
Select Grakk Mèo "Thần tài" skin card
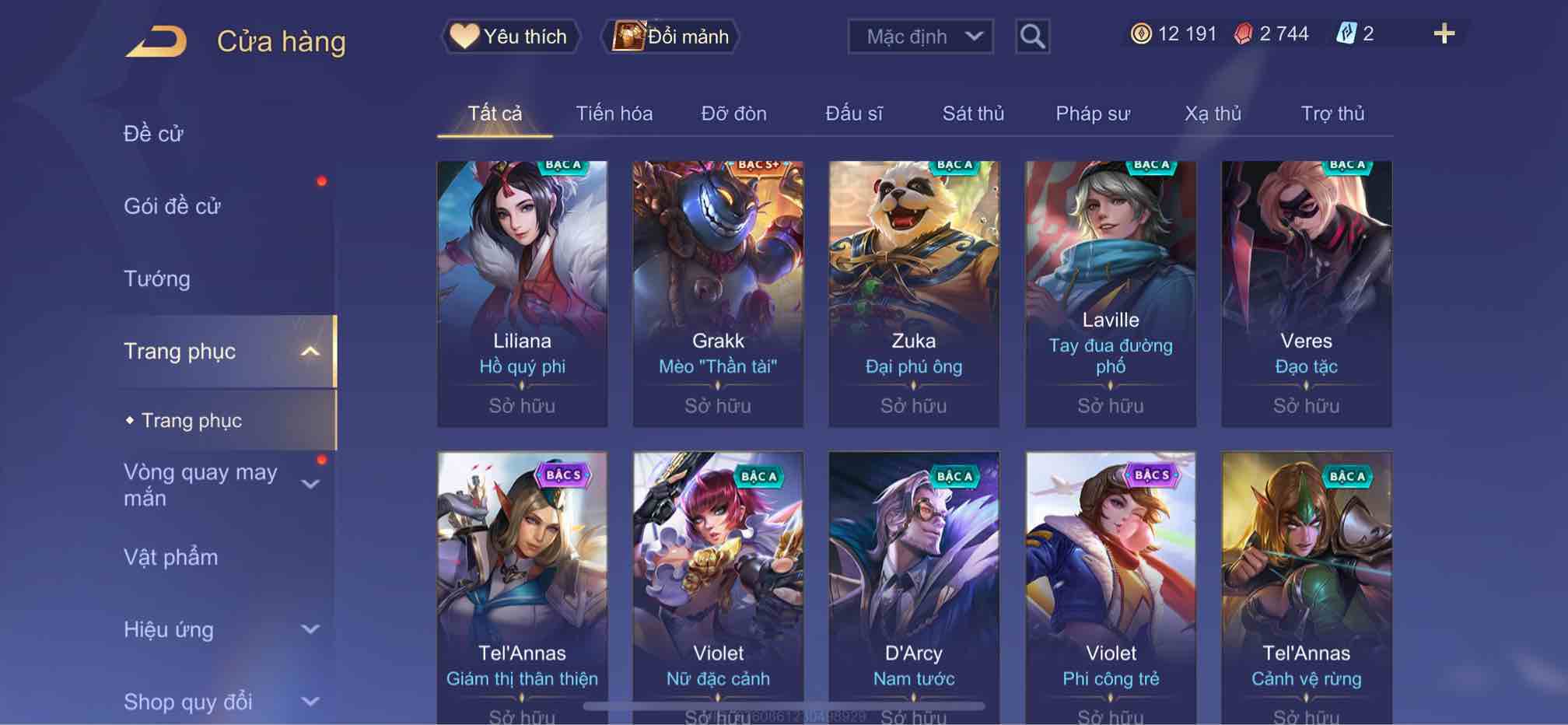(x=718, y=294)
